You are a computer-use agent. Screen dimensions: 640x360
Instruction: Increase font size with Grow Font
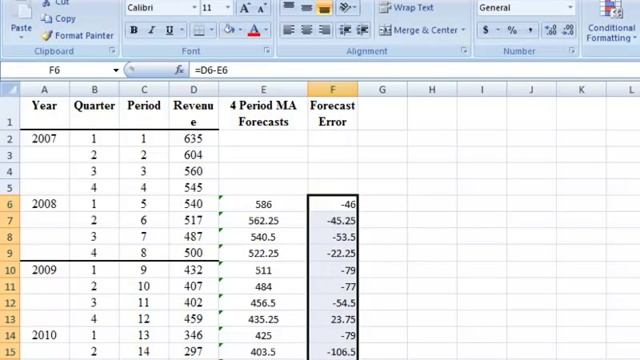pos(245,8)
